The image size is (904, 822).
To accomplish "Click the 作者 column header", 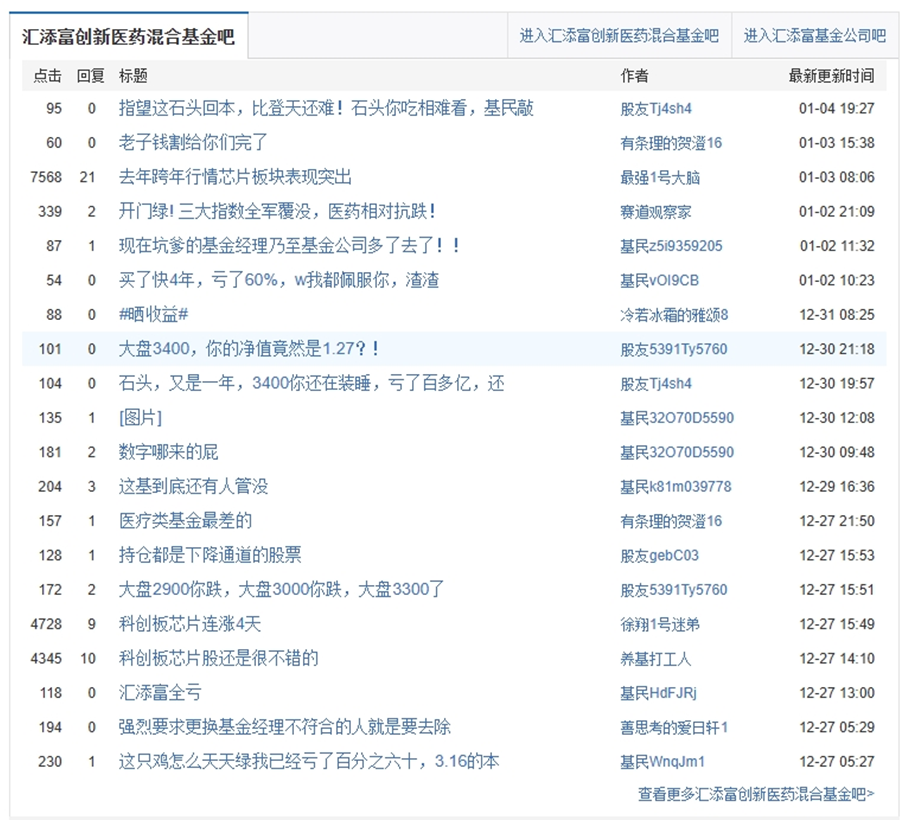I will click(634, 76).
